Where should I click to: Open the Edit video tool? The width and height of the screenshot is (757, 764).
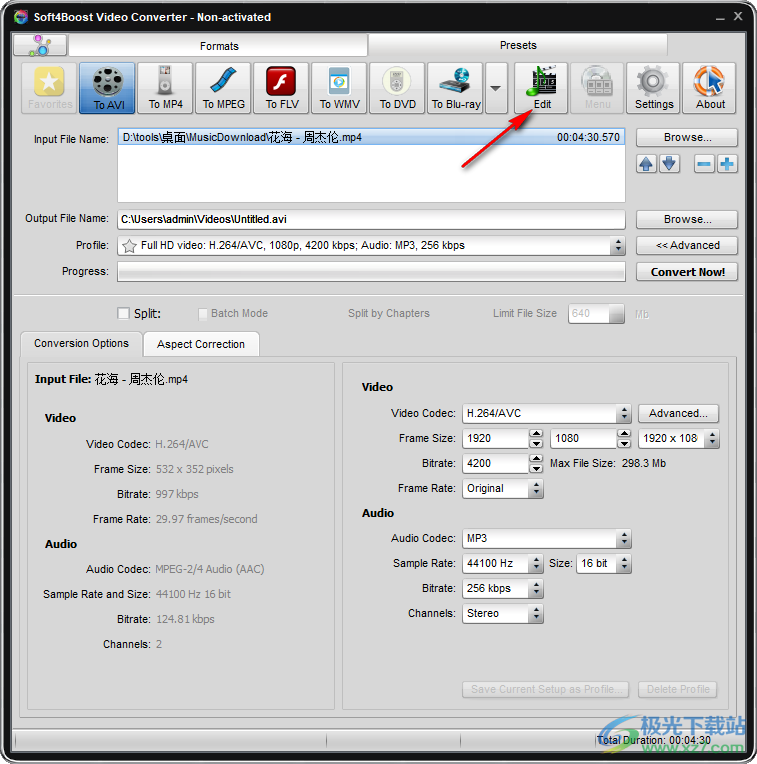tap(541, 88)
